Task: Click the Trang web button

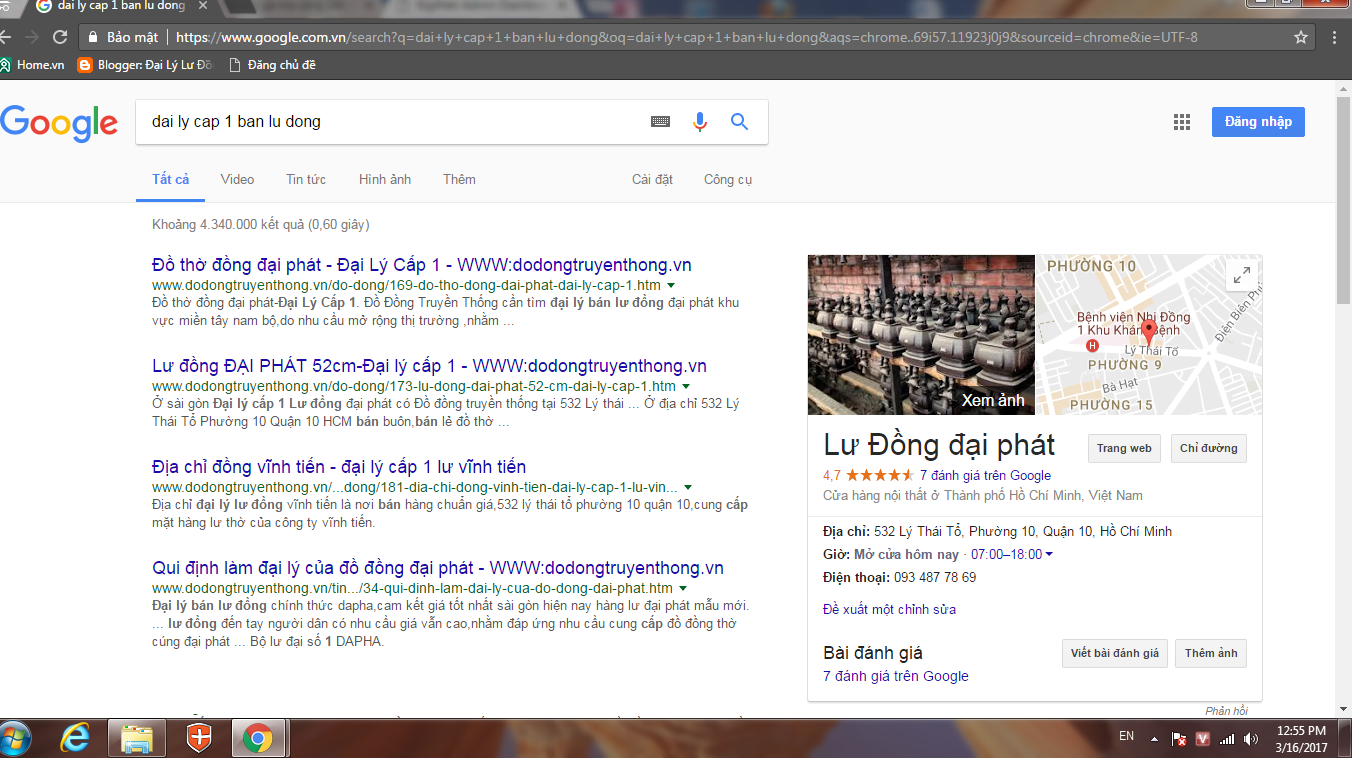Action: (x=1124, y=448)
